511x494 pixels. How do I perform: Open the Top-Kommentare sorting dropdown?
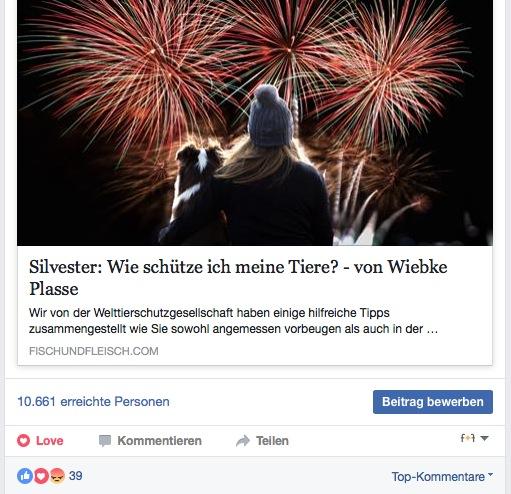[x=442, y=476]
